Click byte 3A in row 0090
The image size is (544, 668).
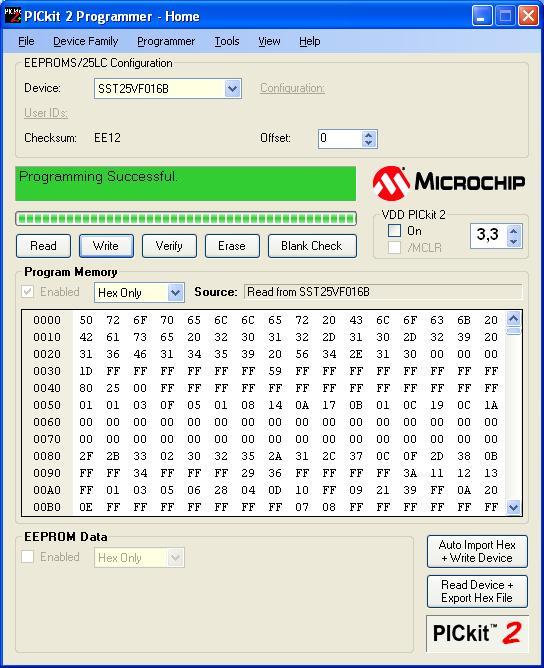410,473
